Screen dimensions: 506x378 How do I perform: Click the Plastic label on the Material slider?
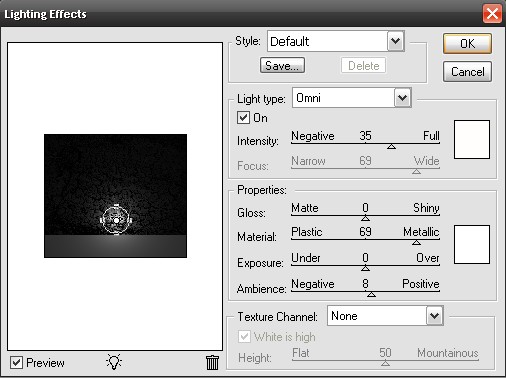(307, 232)
